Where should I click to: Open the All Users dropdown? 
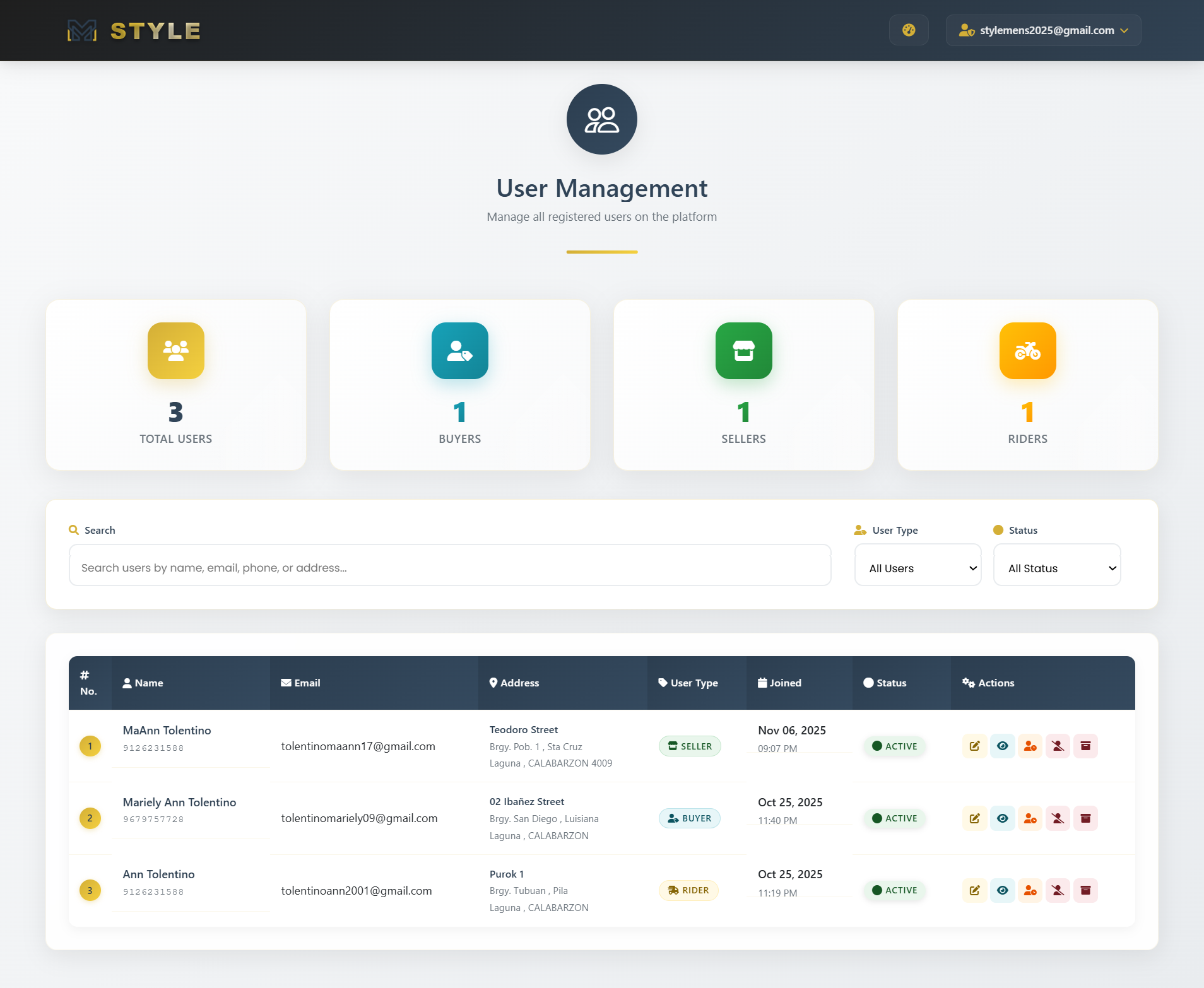tap(917, 566)
